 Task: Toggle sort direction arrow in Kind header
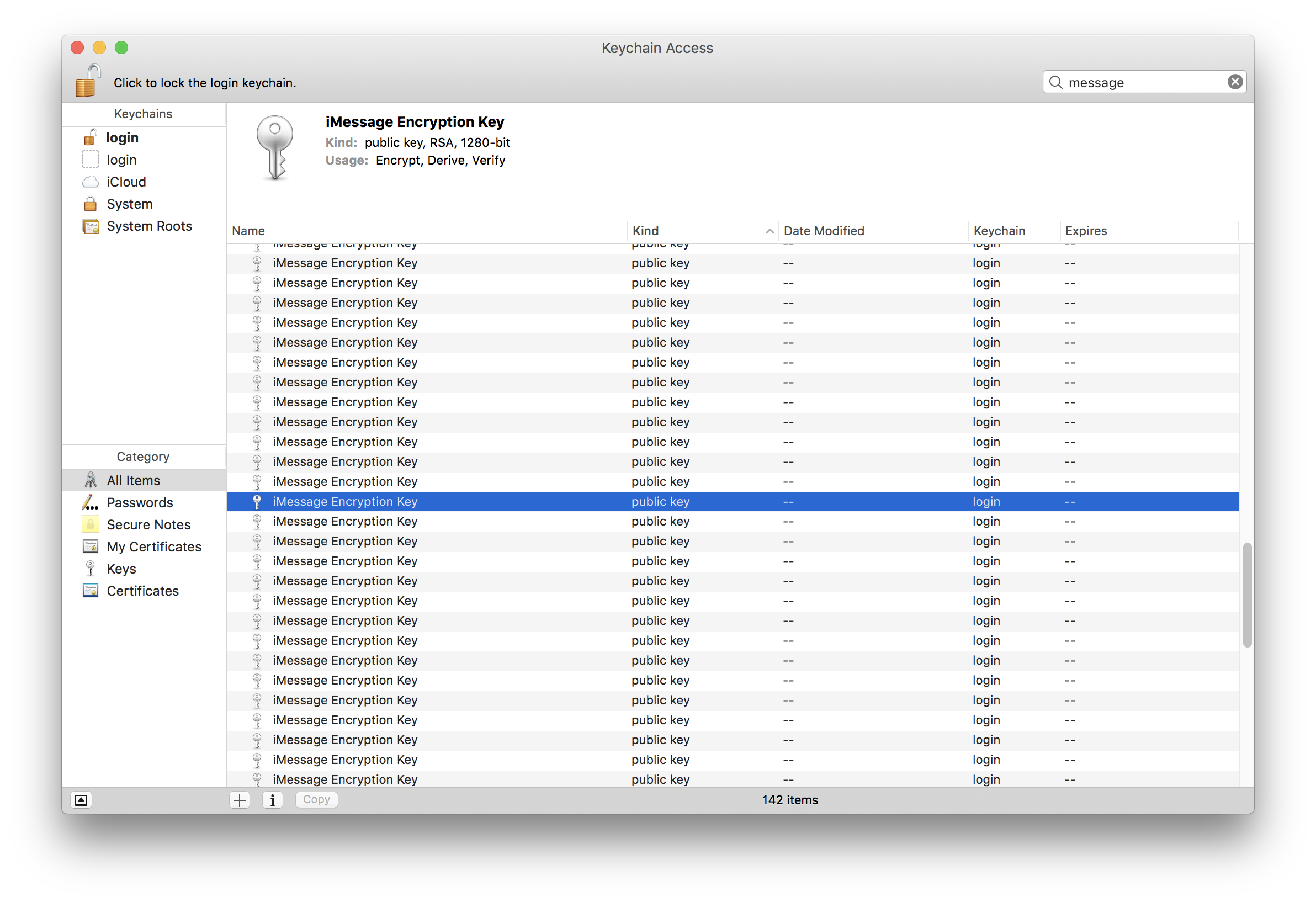pyautogui.click(x=769, y=231)
